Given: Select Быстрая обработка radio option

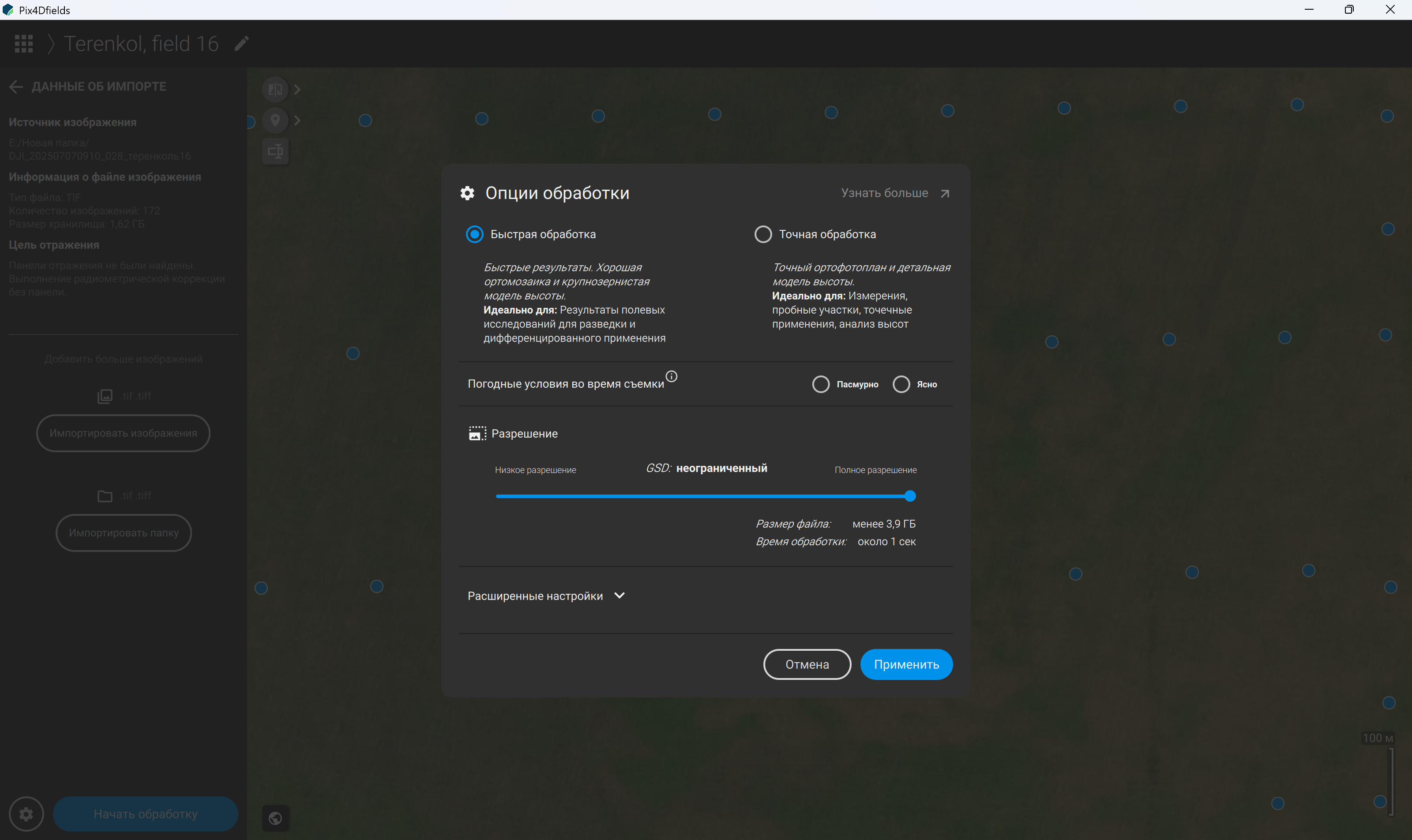Looking at the screenshot, I should coord(474,234).
